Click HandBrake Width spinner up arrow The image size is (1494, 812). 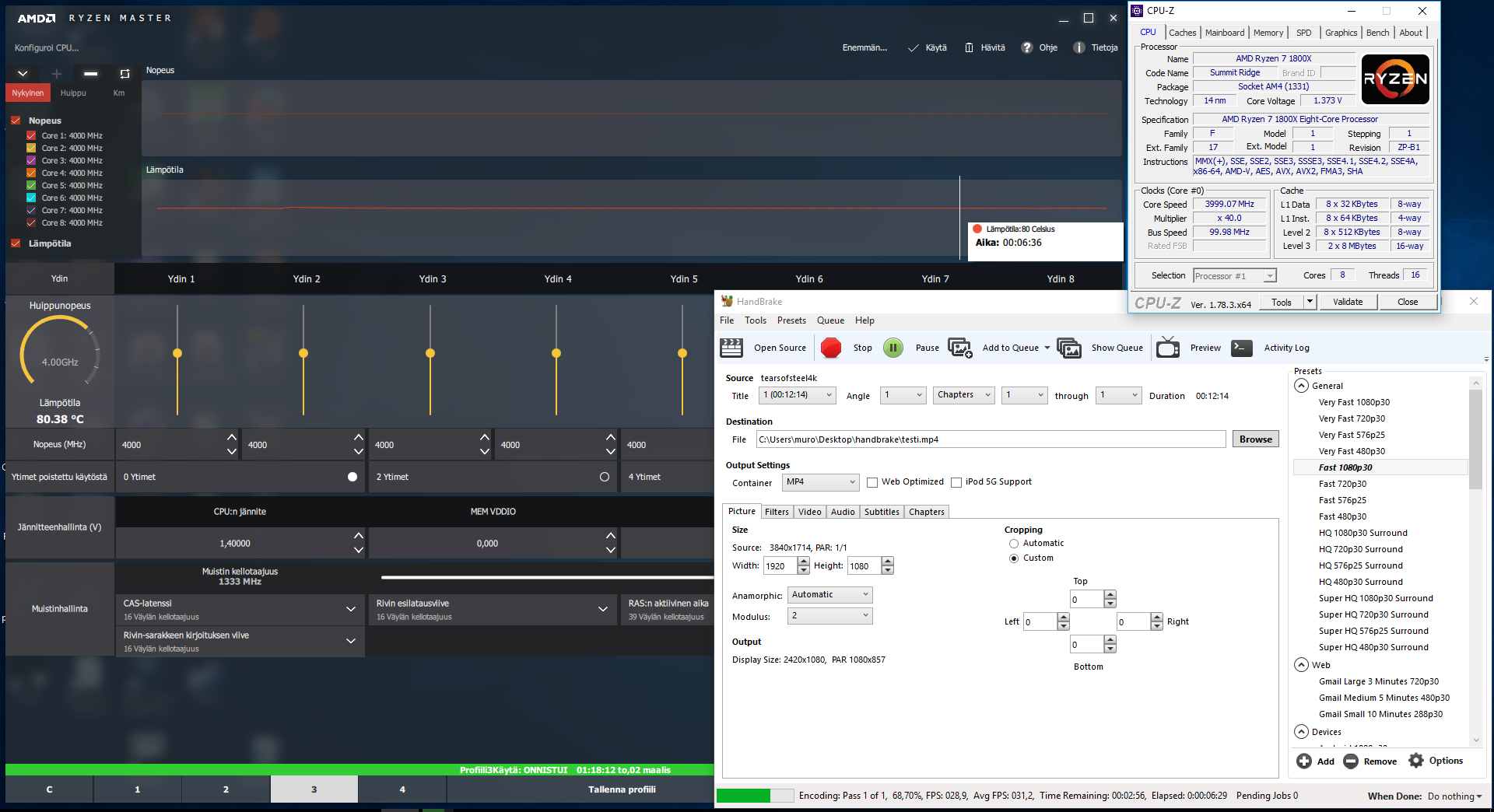point(804,562)
